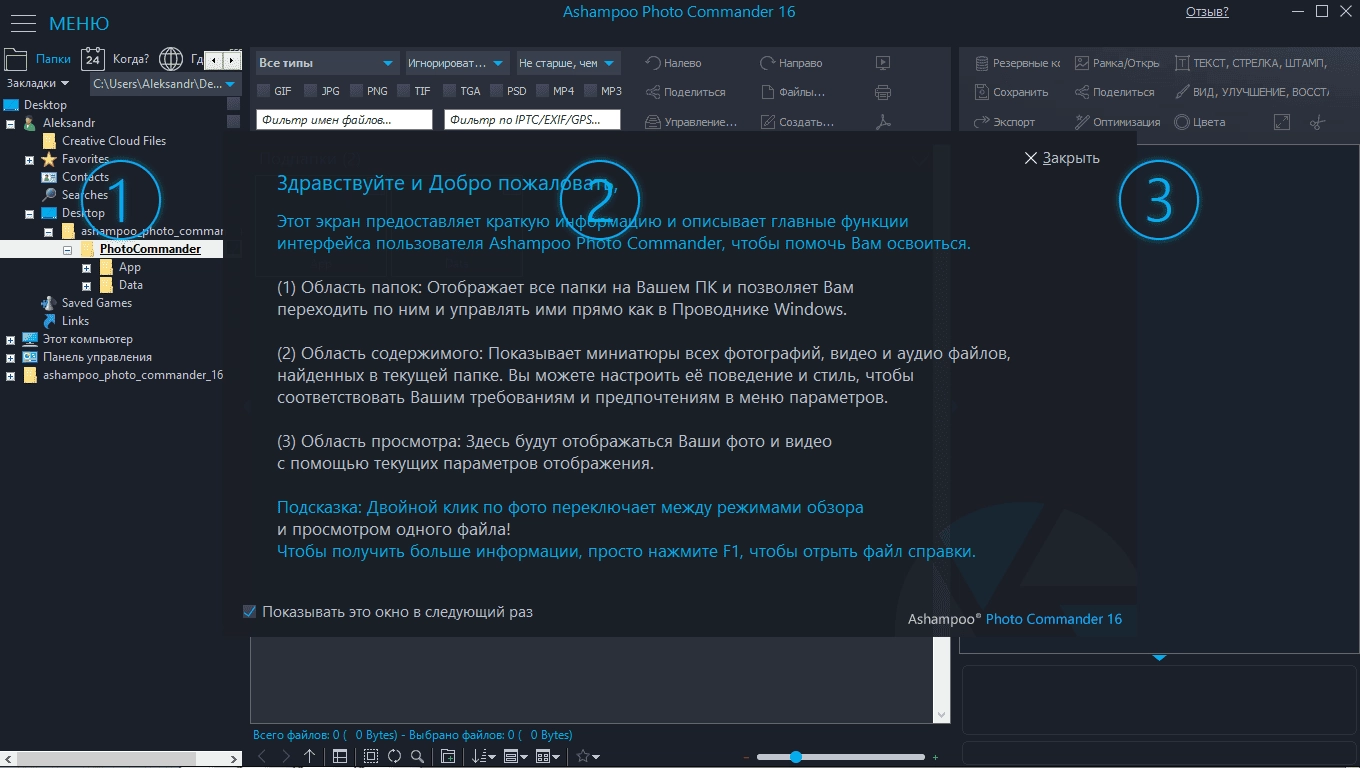This screenshot has height=768, width=1360.
Task: Open the Папки folders tab
Action: click(x=38, y=59)
